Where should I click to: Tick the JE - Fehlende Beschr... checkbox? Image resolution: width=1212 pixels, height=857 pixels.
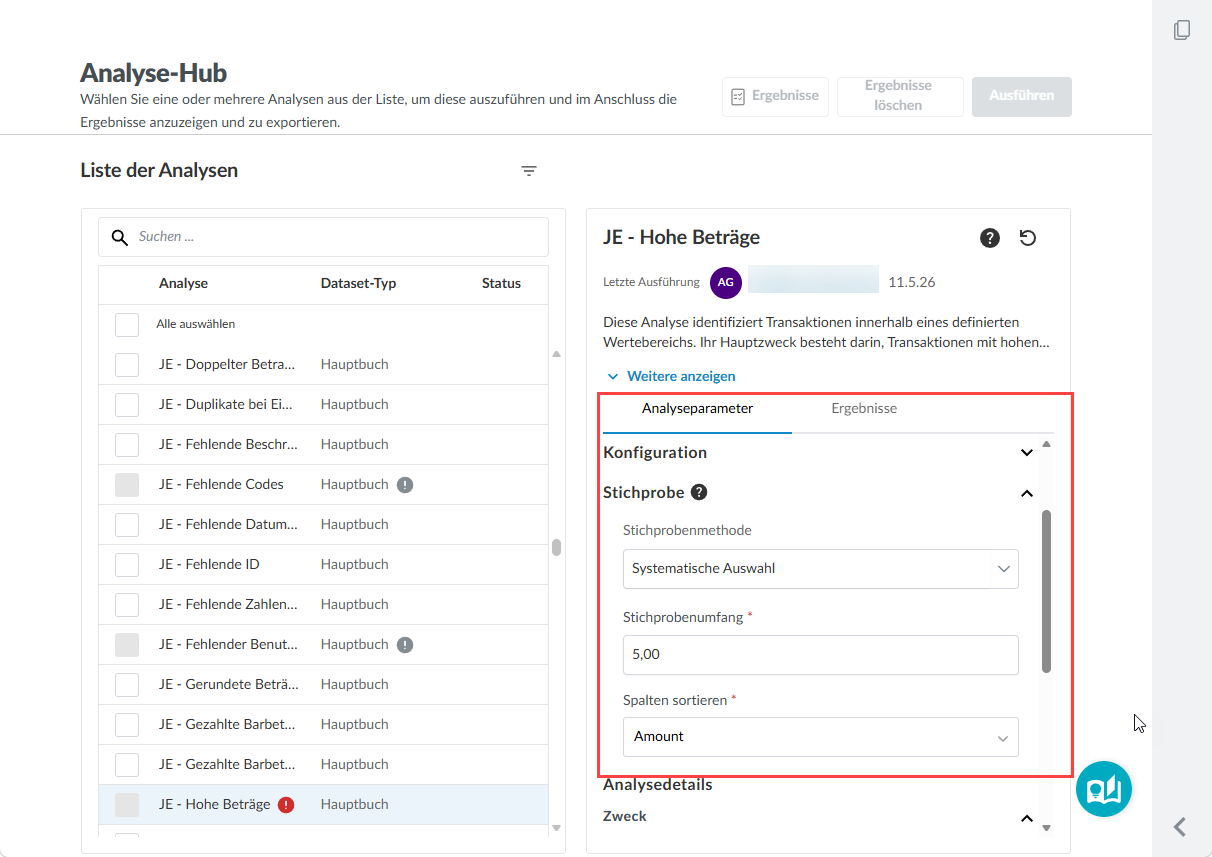point(127,445)
